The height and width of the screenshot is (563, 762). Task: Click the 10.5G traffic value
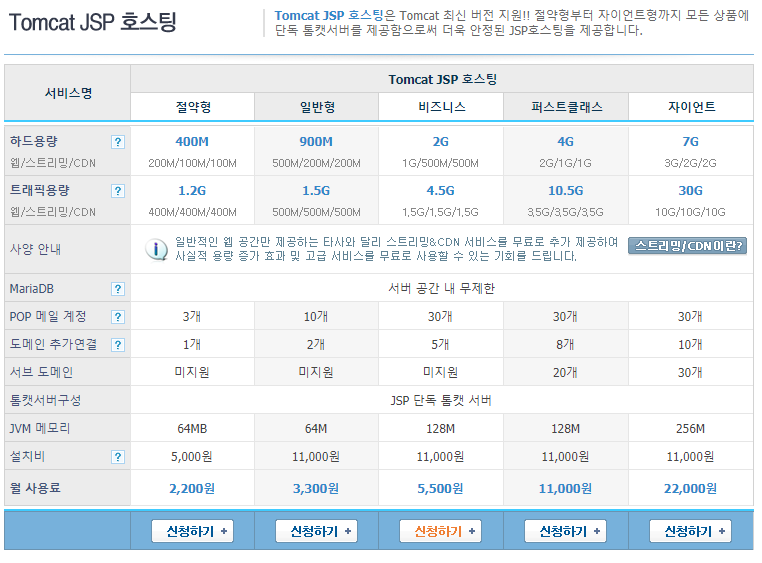[x=566, y=190]
